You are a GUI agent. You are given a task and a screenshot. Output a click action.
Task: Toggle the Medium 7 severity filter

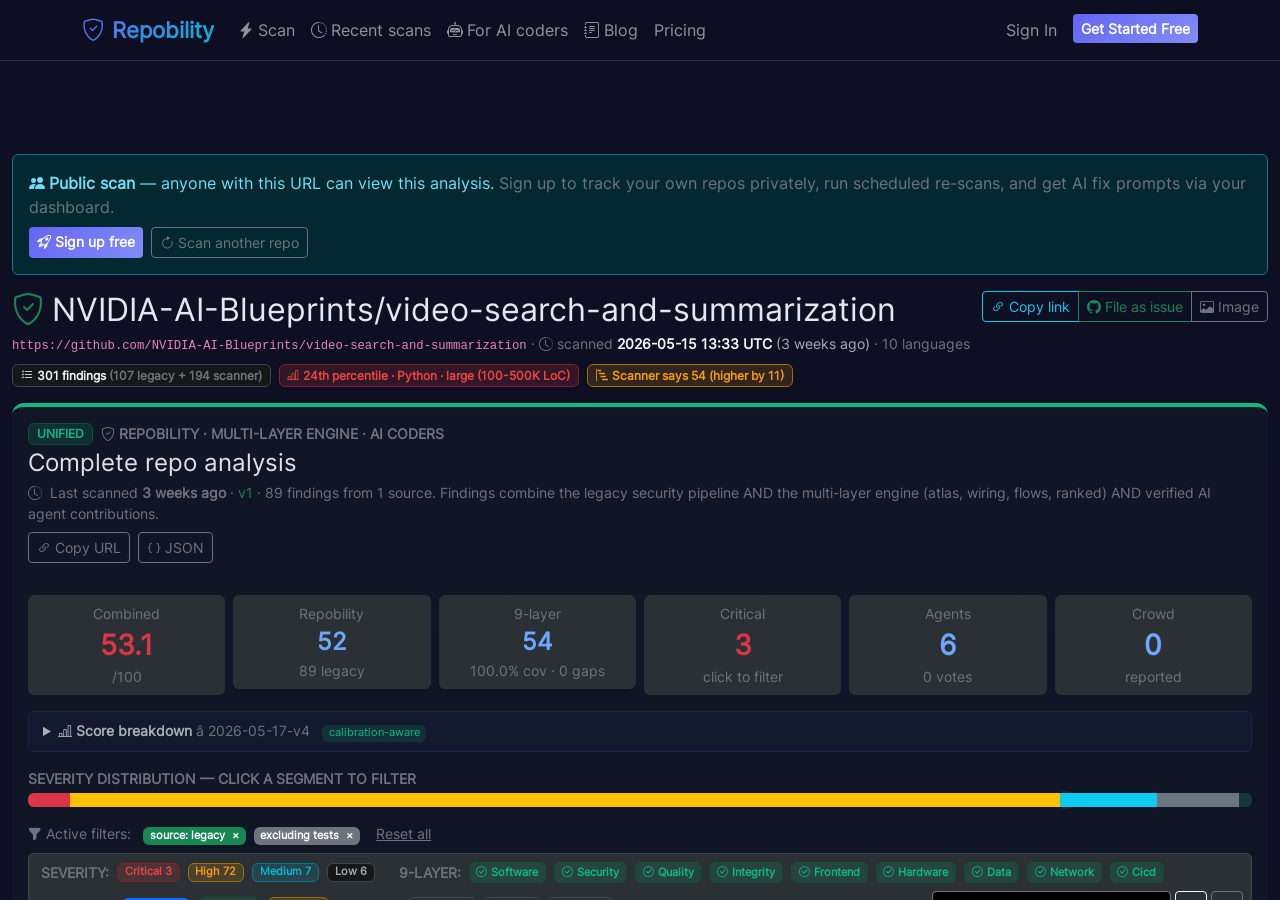(x=285, y=872)
